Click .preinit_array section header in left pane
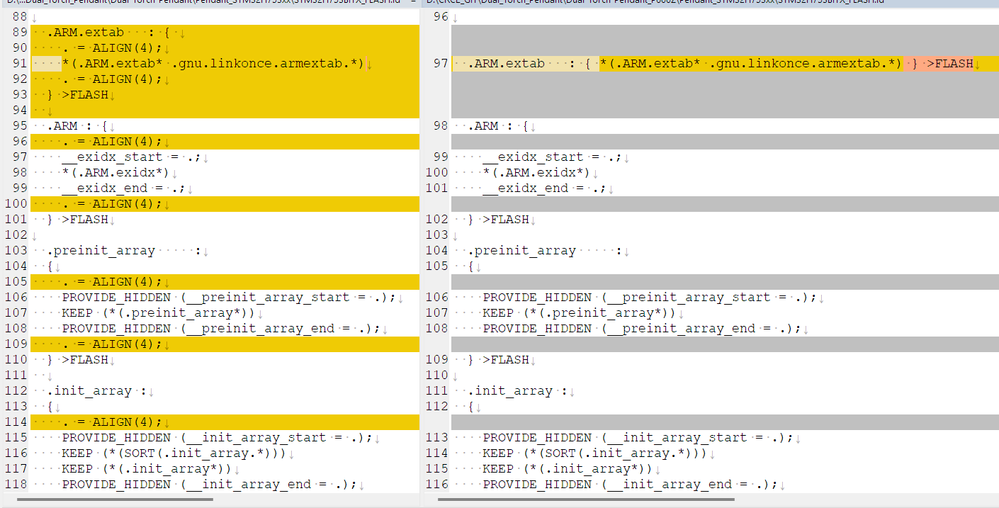The image size is (999, 508). click(x=102, y=250)
